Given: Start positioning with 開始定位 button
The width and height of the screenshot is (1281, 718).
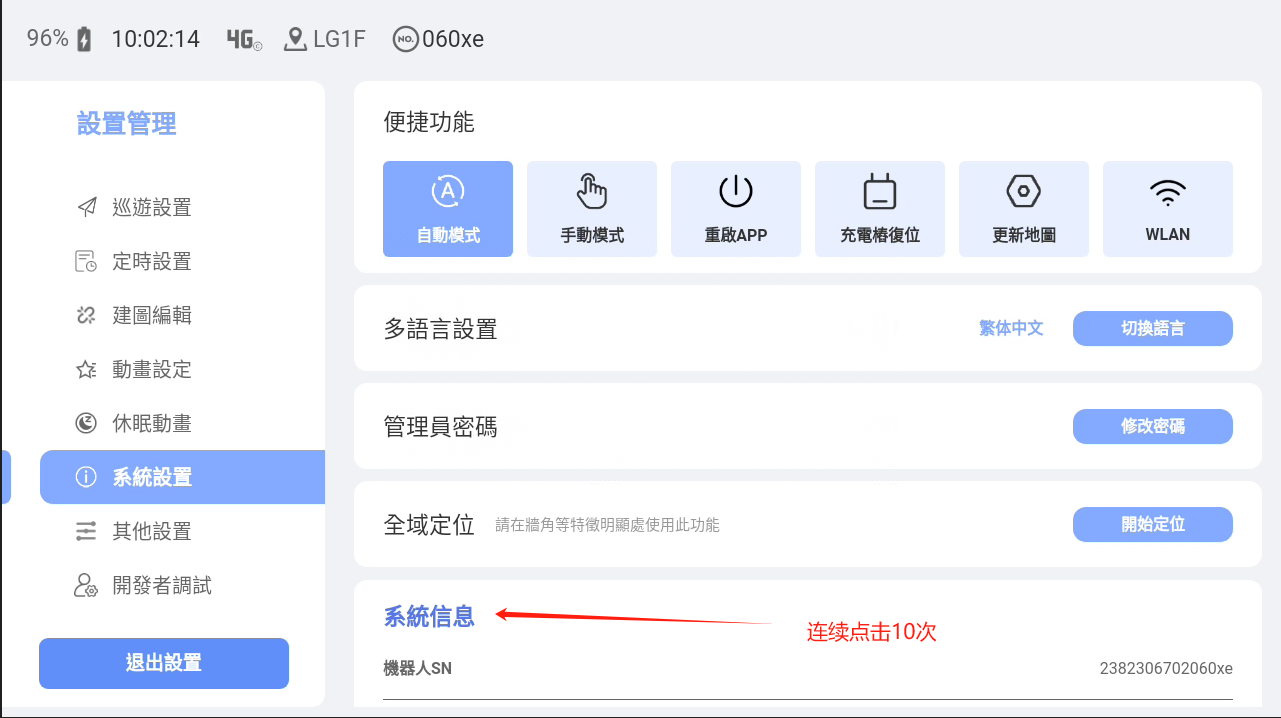Looking at the screenshot, I should coord(1152,524).
